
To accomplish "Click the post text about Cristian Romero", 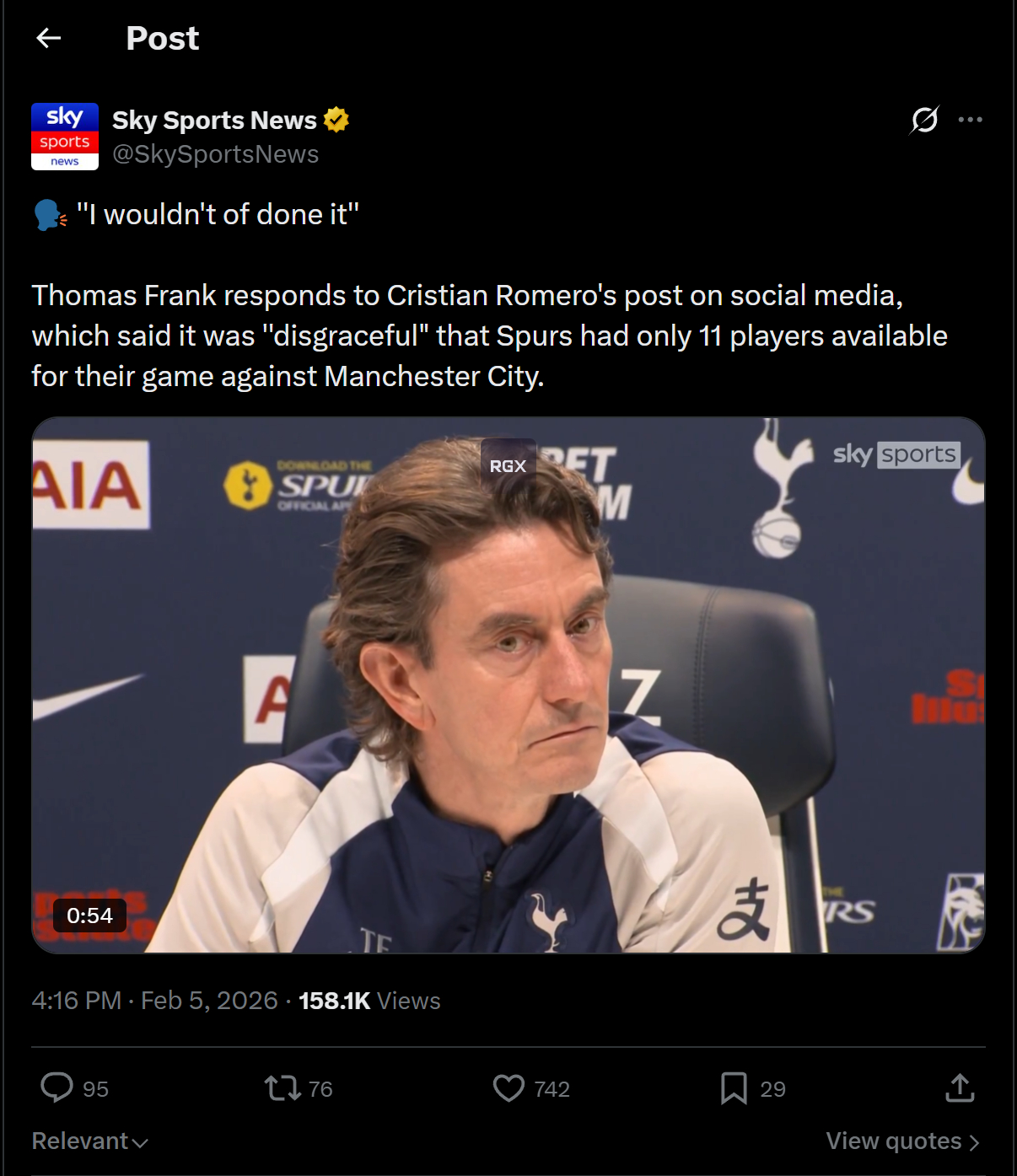I will pyautogui.click(x=489, y=336).
